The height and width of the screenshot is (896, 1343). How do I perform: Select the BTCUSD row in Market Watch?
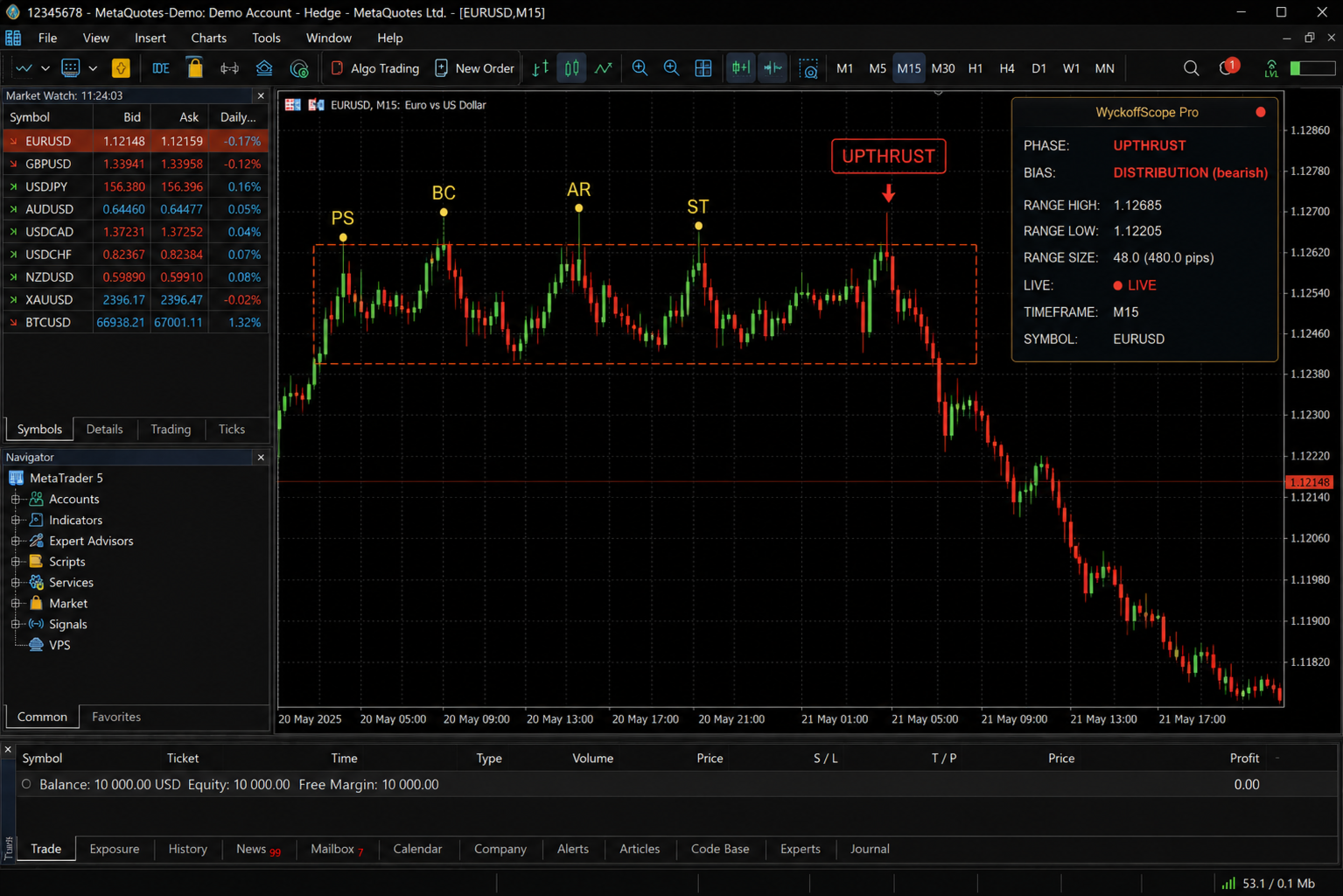click(x=136, y=322)
